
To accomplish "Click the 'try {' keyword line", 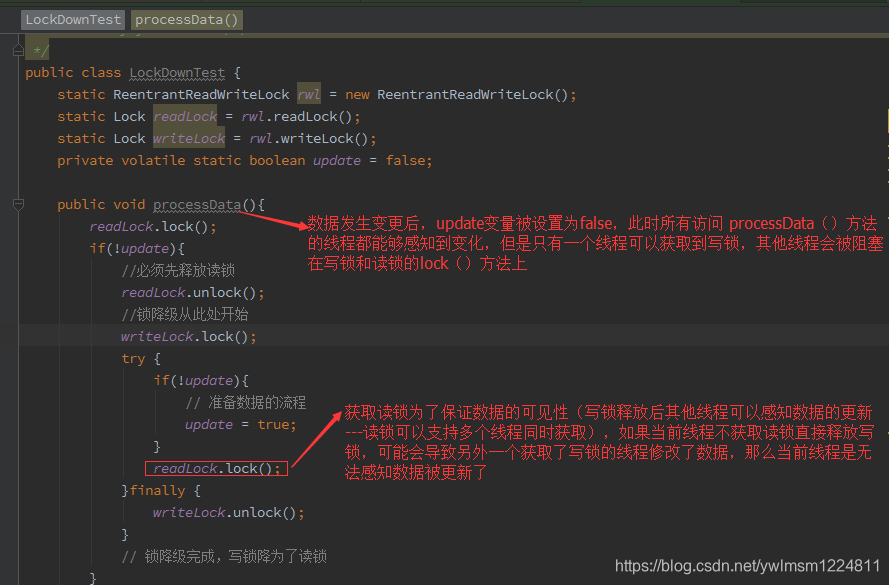I will (141, 359).
